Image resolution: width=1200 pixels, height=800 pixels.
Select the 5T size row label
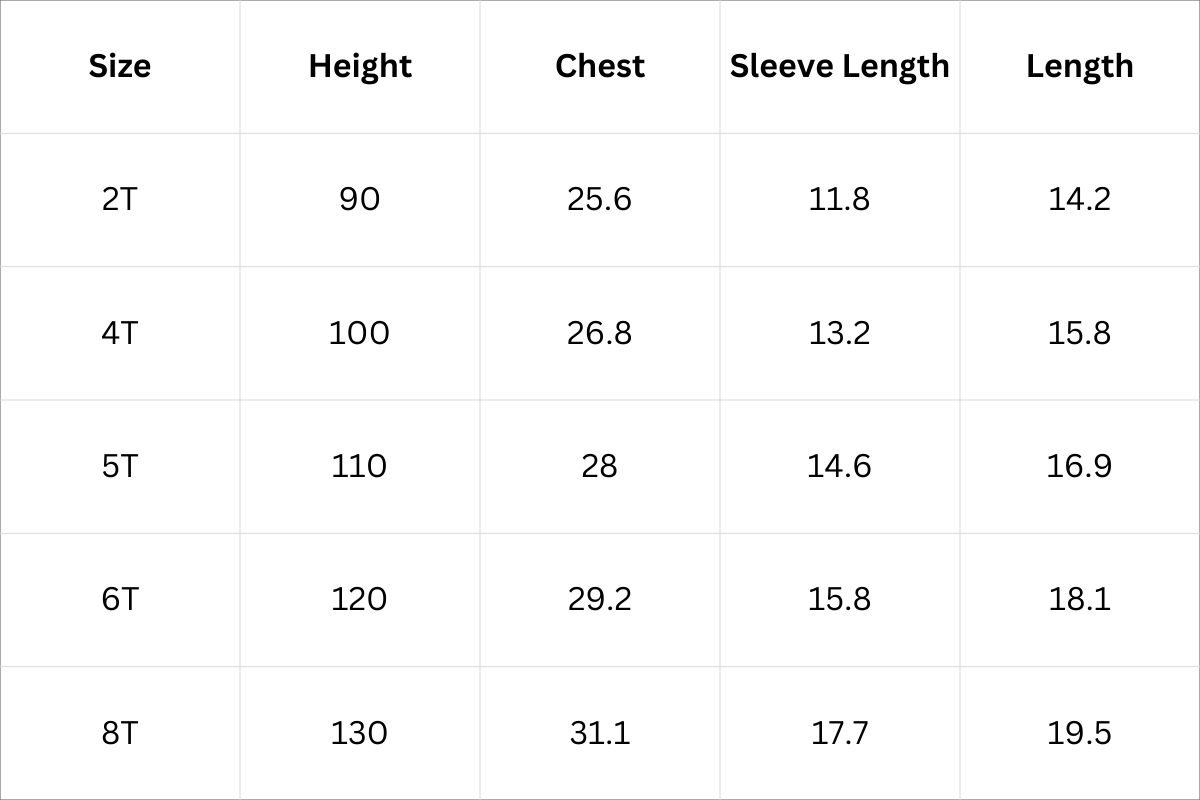click(120, 466)
